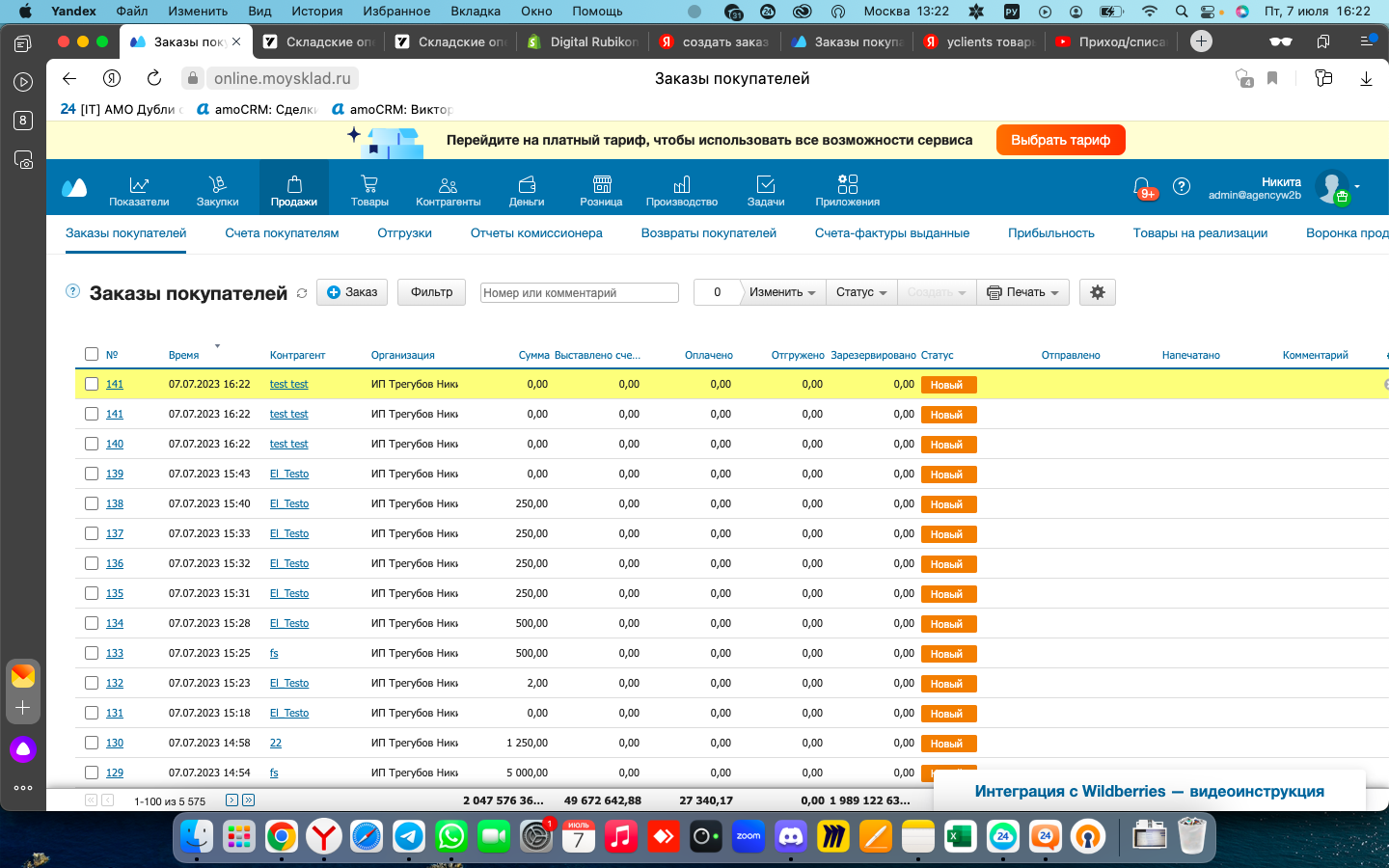Open Интеграция с Wildberries video instruction link
Image resolution: width=1389 pixels, height=868 pixels.
(1149, 791)
